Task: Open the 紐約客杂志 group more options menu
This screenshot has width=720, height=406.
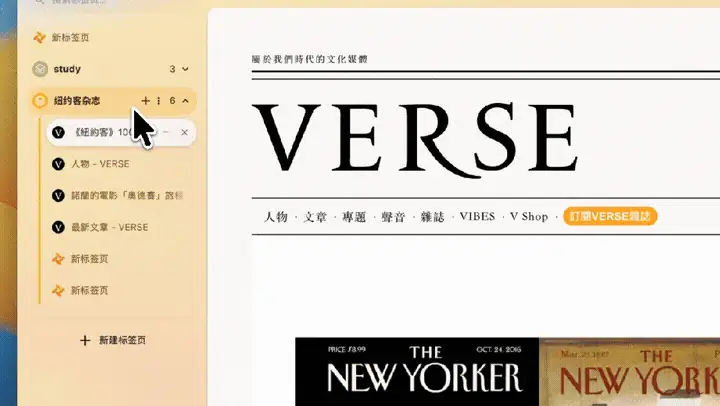Action: pos(159,101)
